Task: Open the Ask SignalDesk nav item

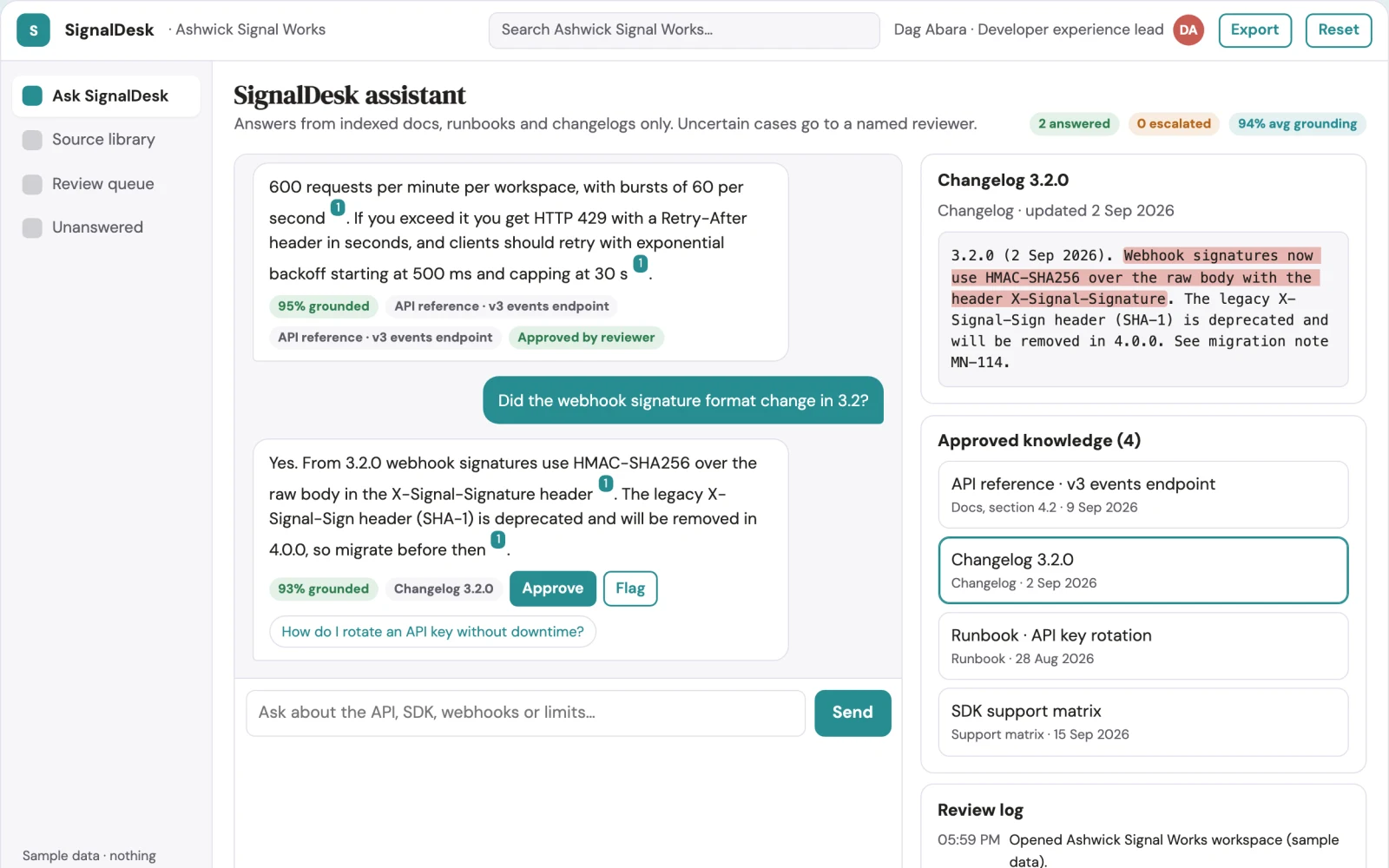Action: (x=106, y=95)
